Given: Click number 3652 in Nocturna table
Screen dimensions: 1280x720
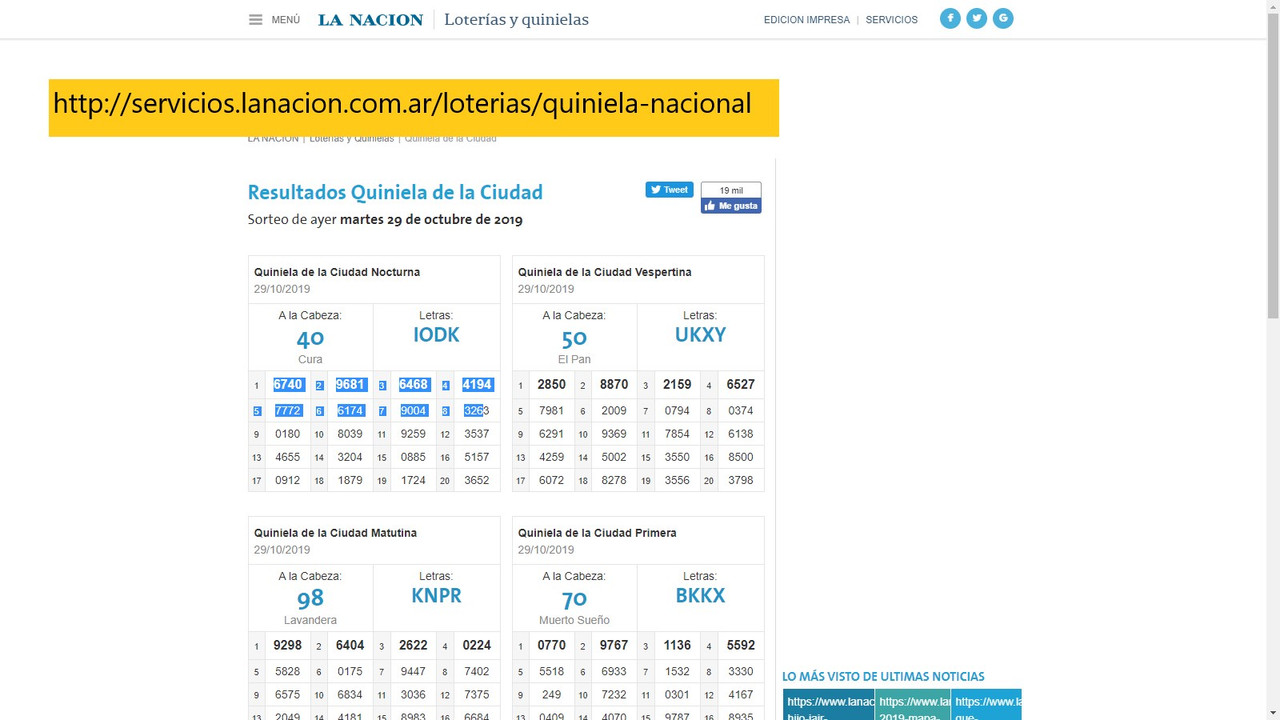Looking at the screenshot, I should coord(477,480).
